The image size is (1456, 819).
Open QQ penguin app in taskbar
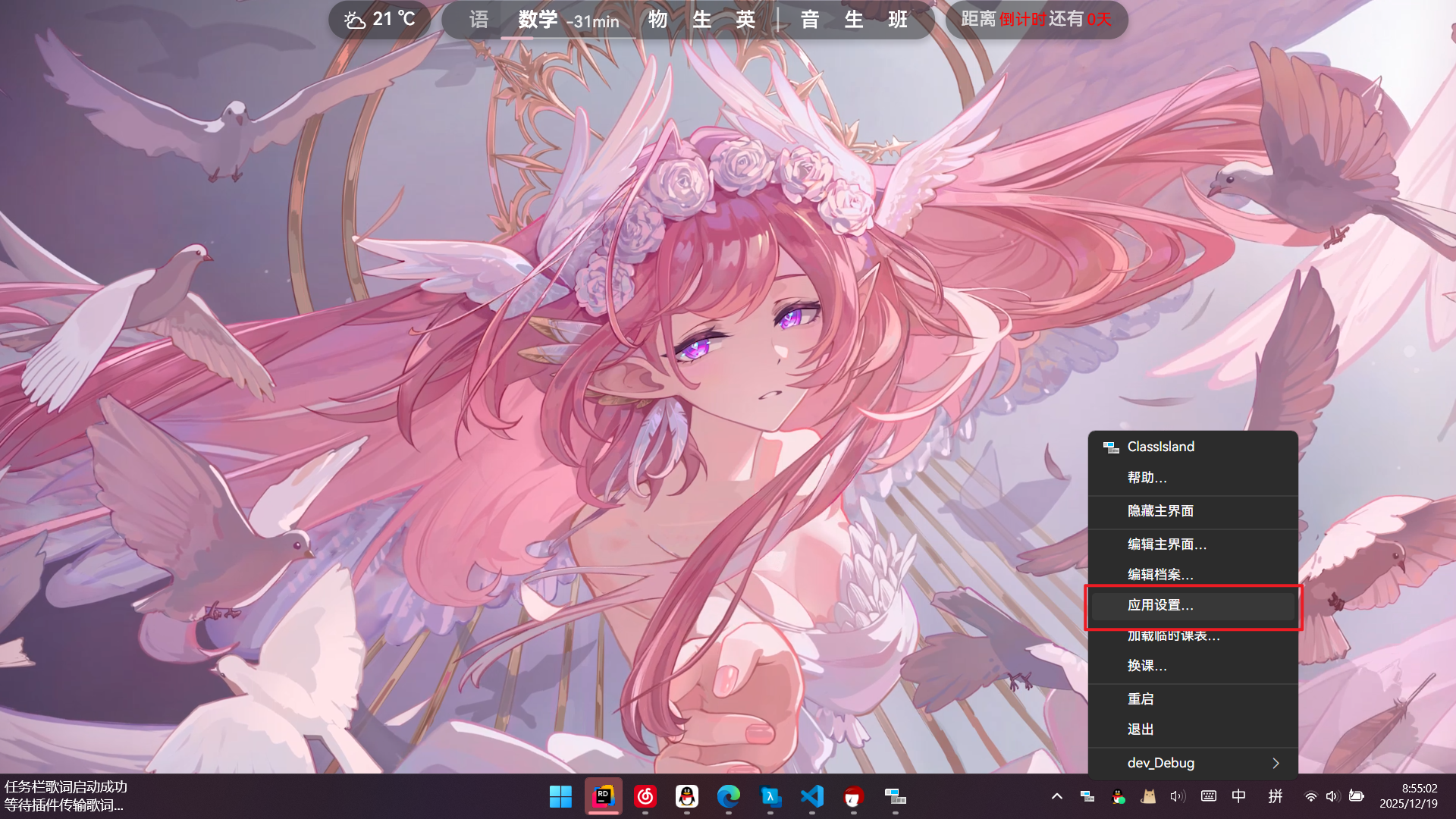687,796
